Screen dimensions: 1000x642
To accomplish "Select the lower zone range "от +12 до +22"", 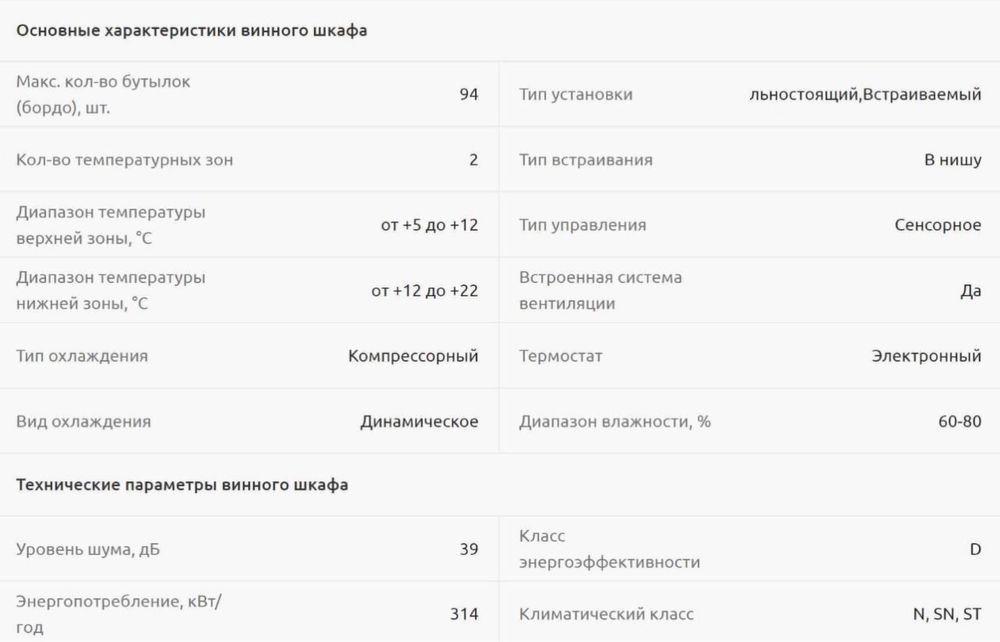I will coord(424,291).
